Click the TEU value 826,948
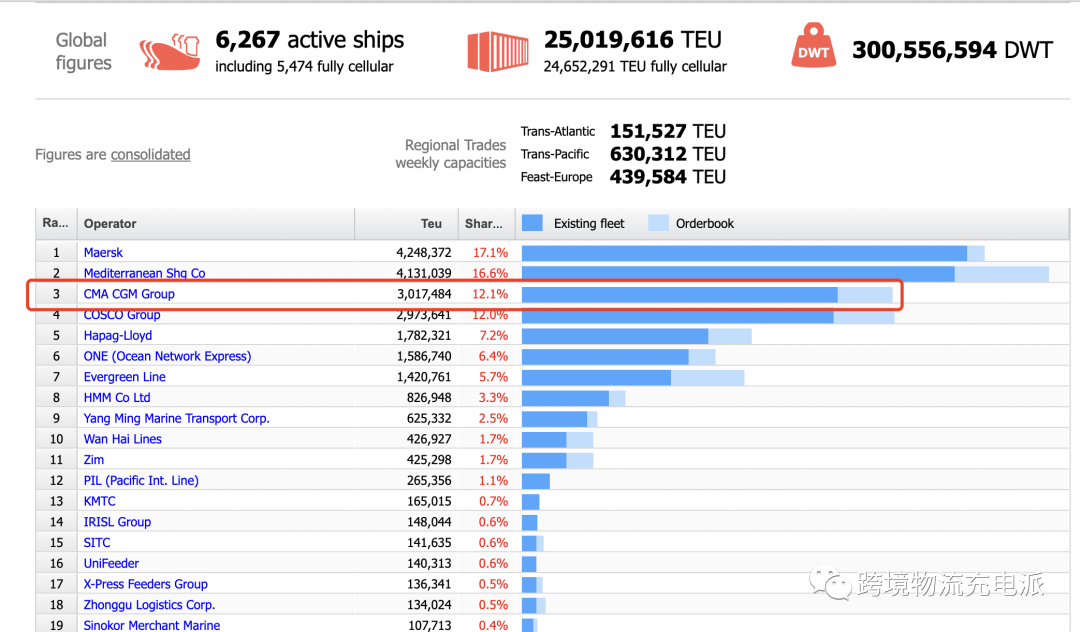 (x=429, y=397)
